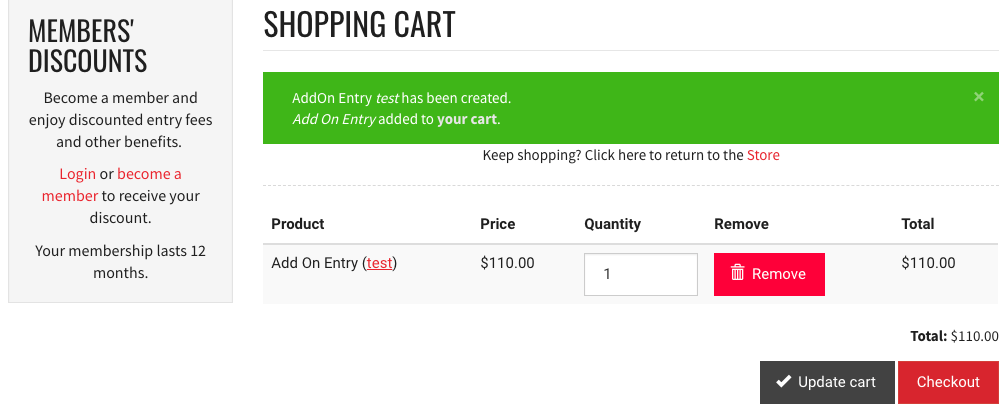This screenshot has height=416, width=1006.
Task: Click the bold 'Total:' summary below the table
Action: coord(928,336)
